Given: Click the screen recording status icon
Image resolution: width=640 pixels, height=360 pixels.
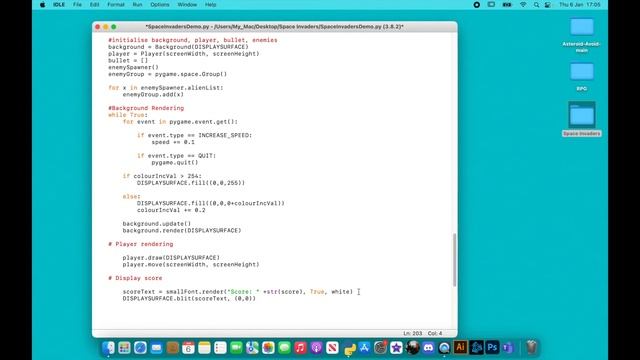Looking at the screenshot, I should click(x=476, y=5).
